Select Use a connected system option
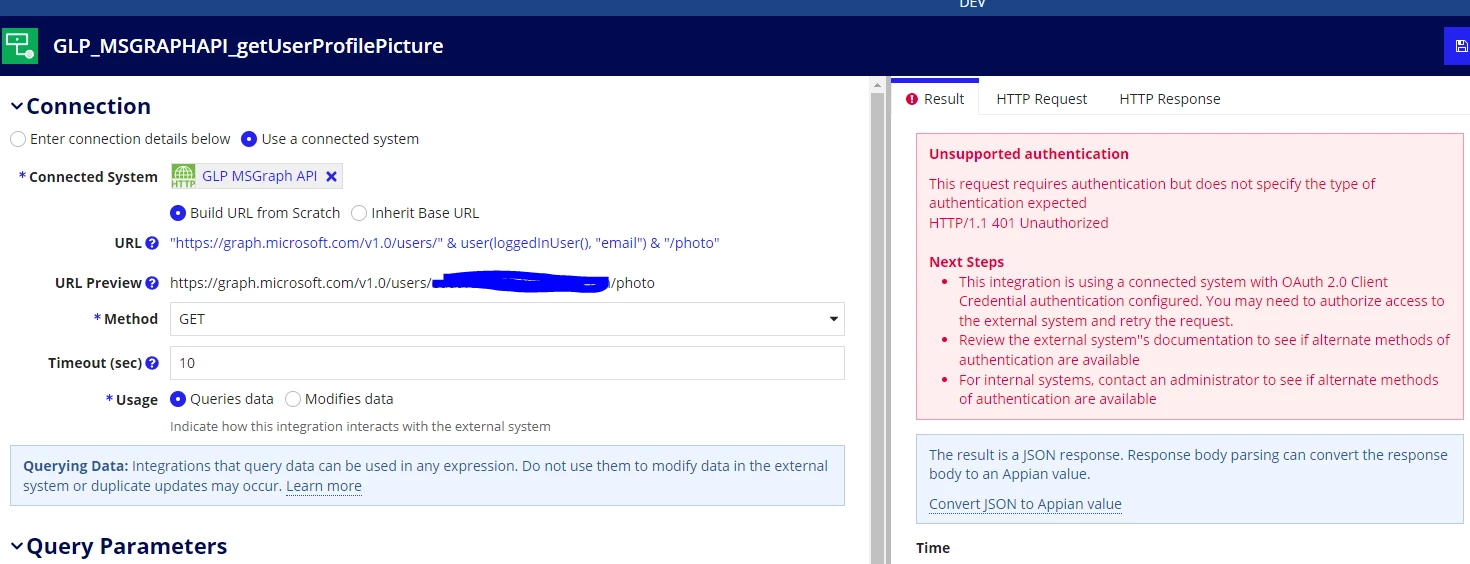 [x=249, y=139]
